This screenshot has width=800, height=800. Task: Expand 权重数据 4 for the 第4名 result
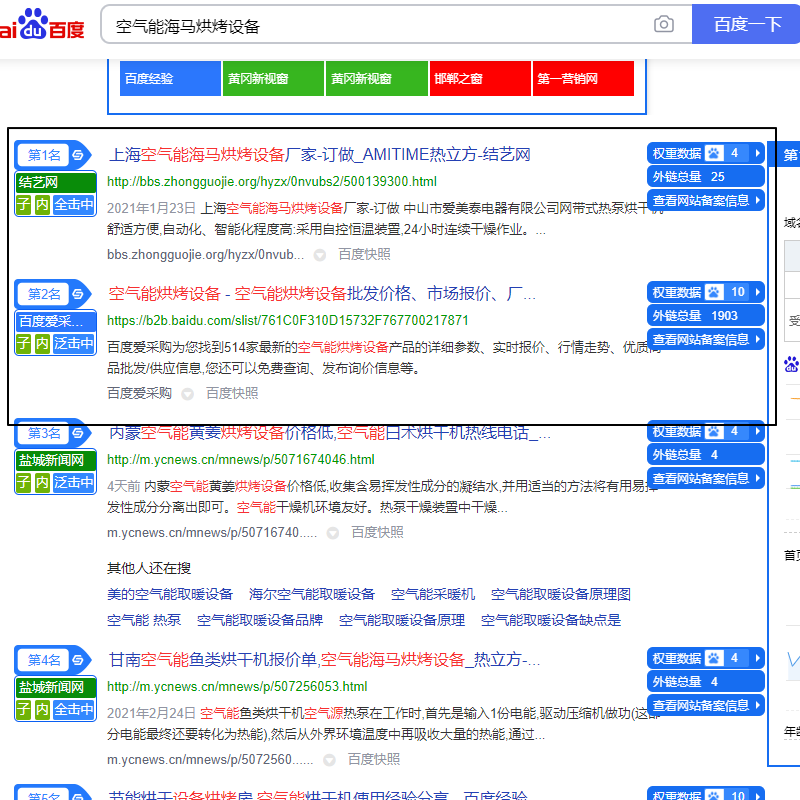pyautogui.click(x=705, y=658)
